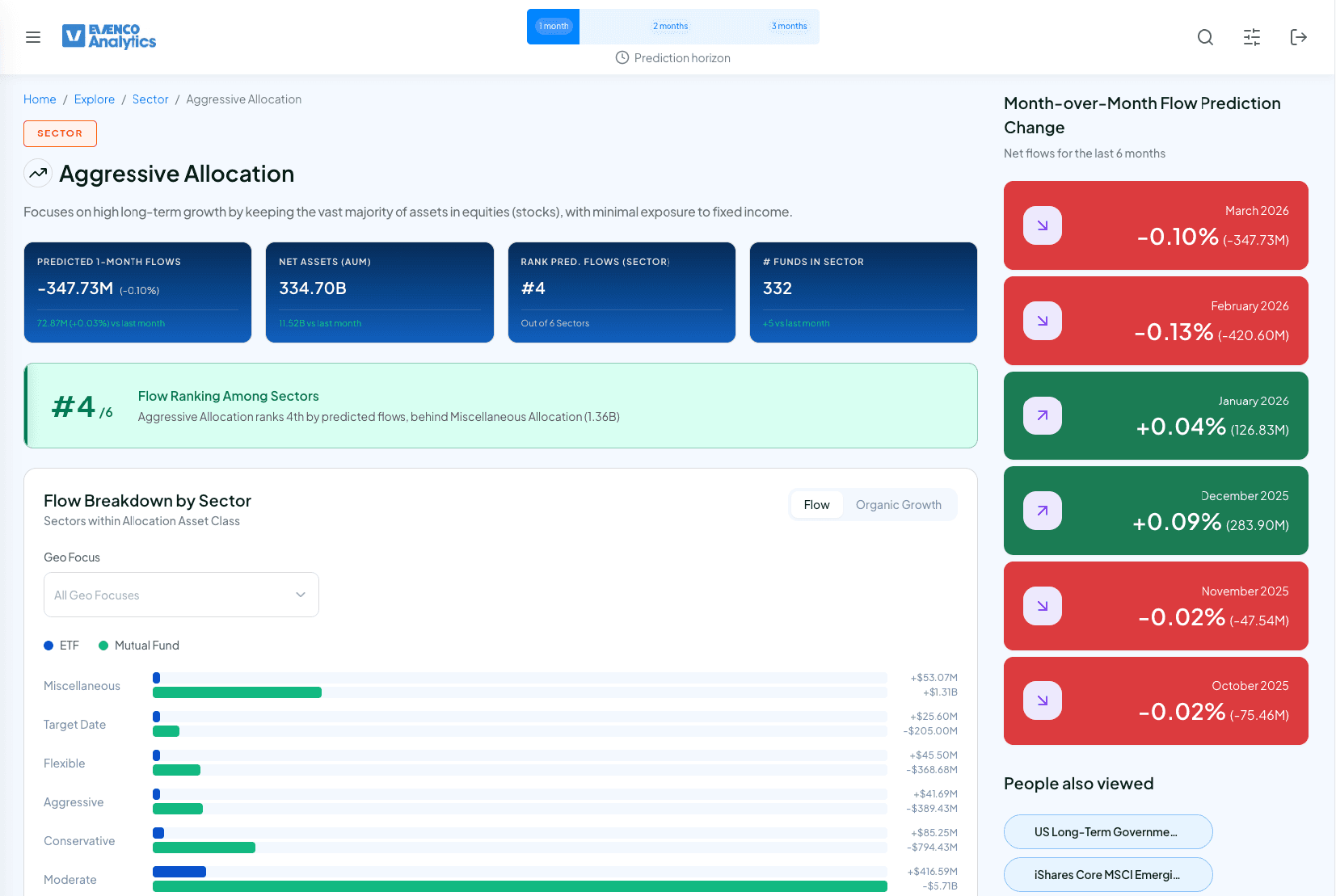Switch to the Organic Growth tab
Screen dimensions: 1336x896
coord(898,505)
